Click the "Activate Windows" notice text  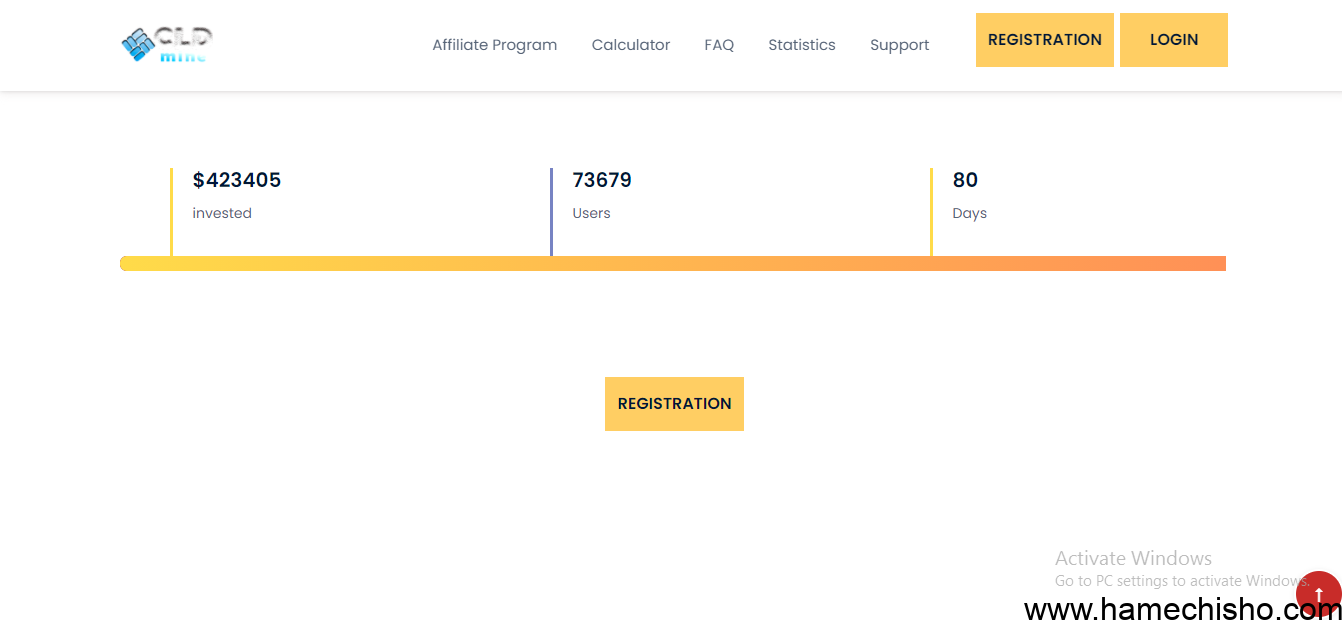click(1133, 558)
